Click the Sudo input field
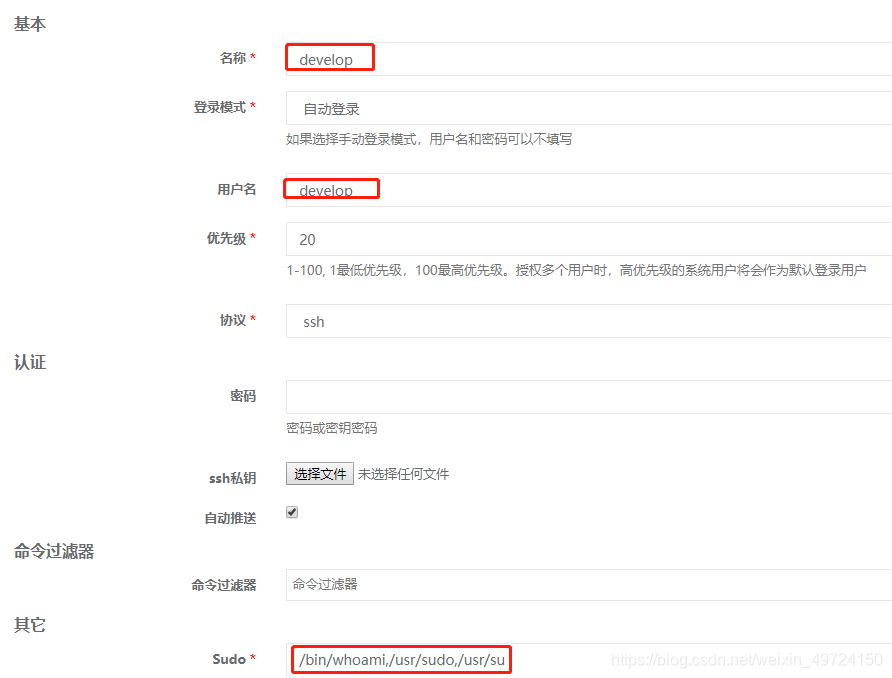This screenshot has height=678, width=892. tap(589, 660)
